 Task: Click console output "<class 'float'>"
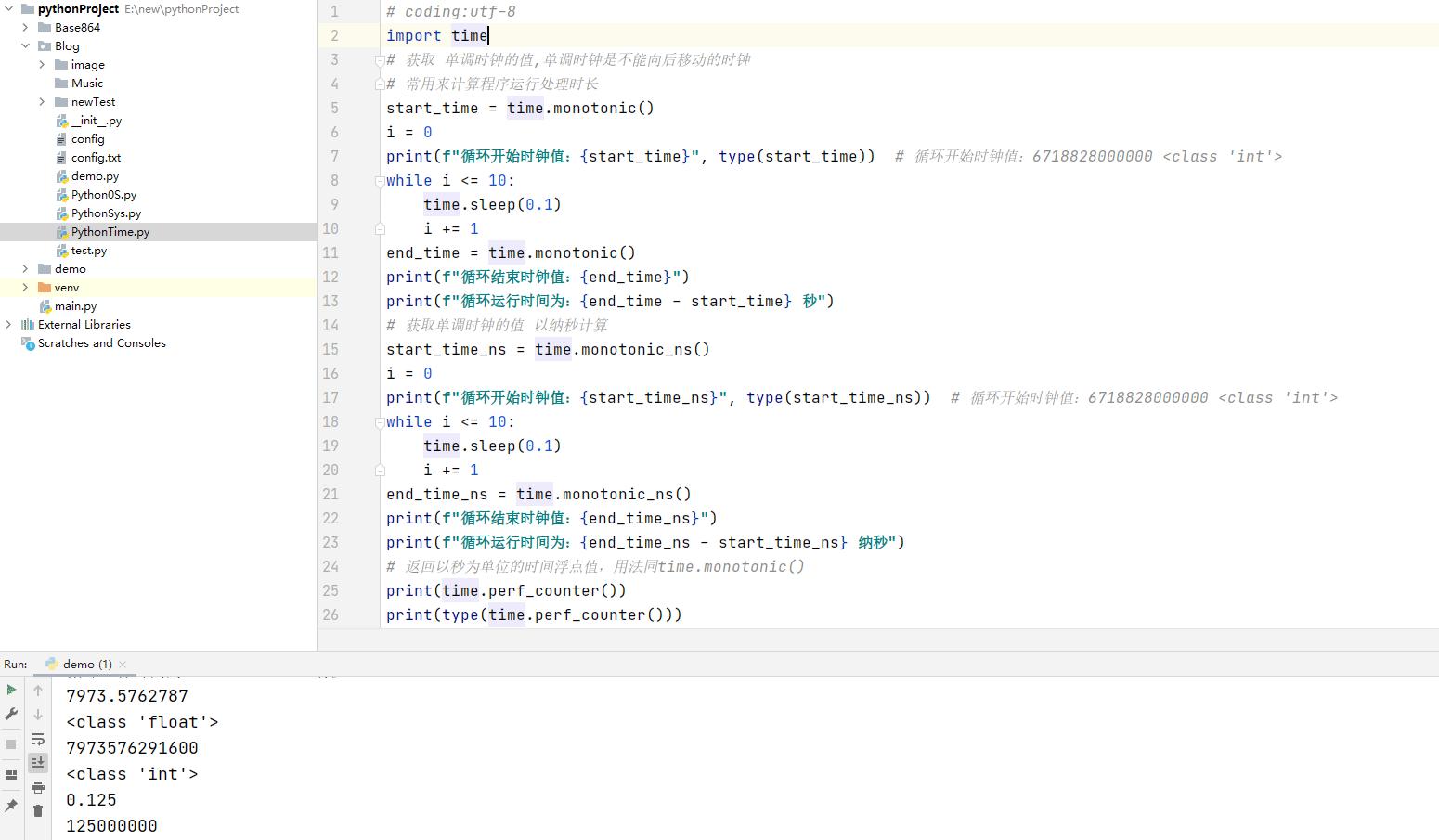(x=142, y=722)
